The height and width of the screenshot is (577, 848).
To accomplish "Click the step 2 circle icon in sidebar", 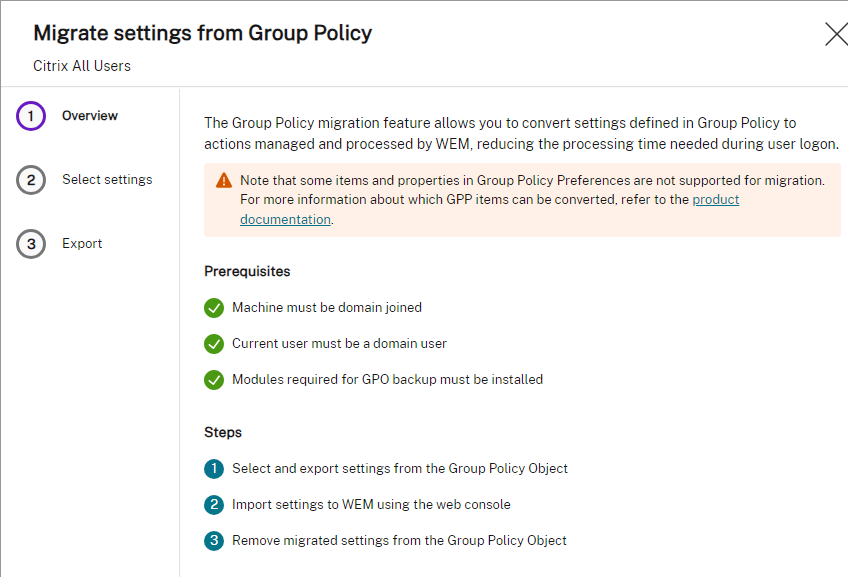I will [x=31, y=180].
